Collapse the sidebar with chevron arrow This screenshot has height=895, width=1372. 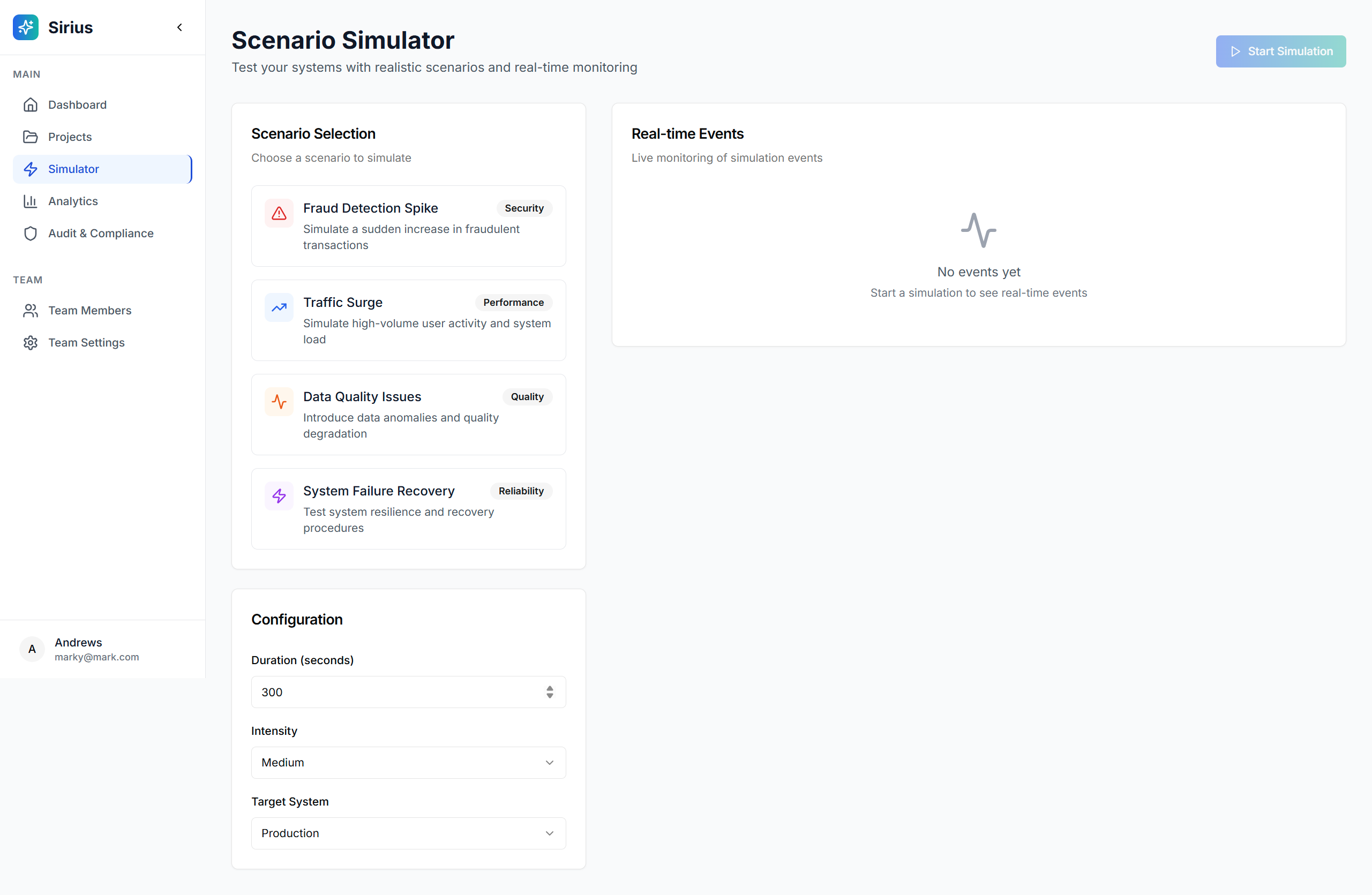pos(179,27)
